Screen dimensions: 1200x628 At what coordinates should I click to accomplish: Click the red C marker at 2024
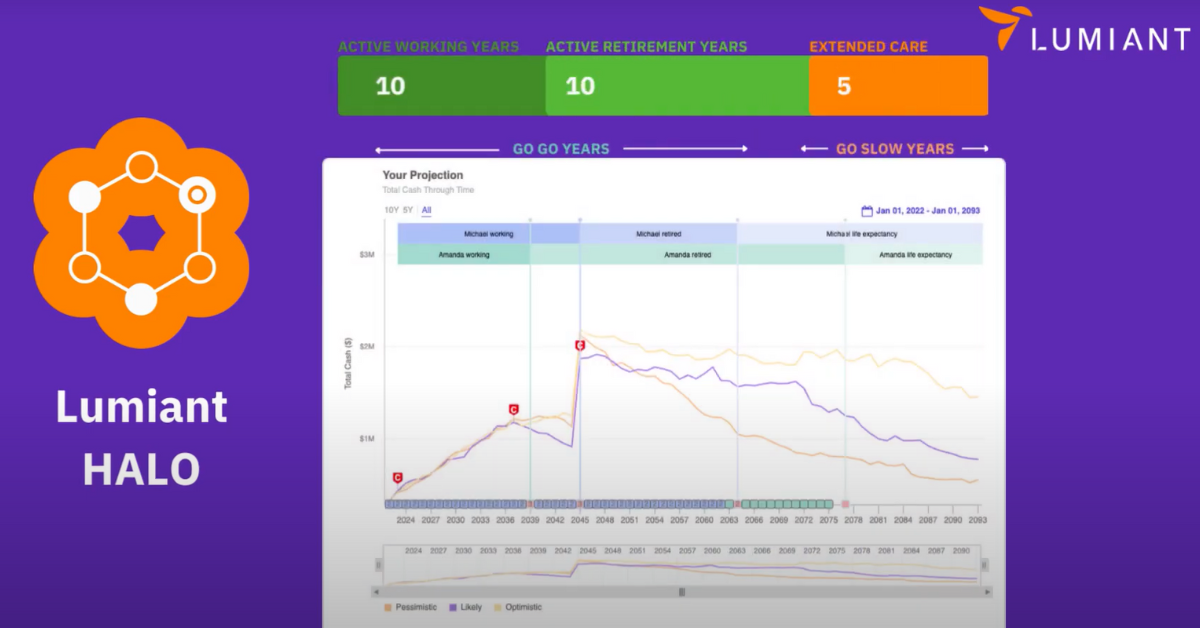coord(396,477)
